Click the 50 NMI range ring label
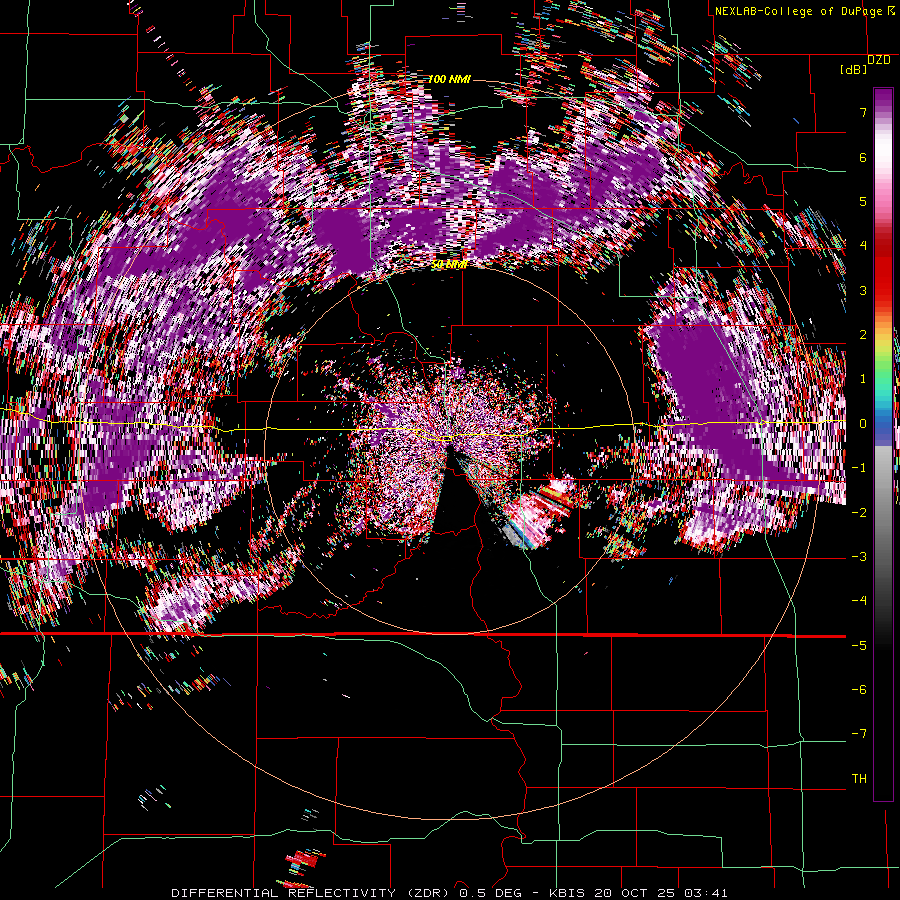The height and width of the screenshot is (900, 900). [x=449, y=265]
